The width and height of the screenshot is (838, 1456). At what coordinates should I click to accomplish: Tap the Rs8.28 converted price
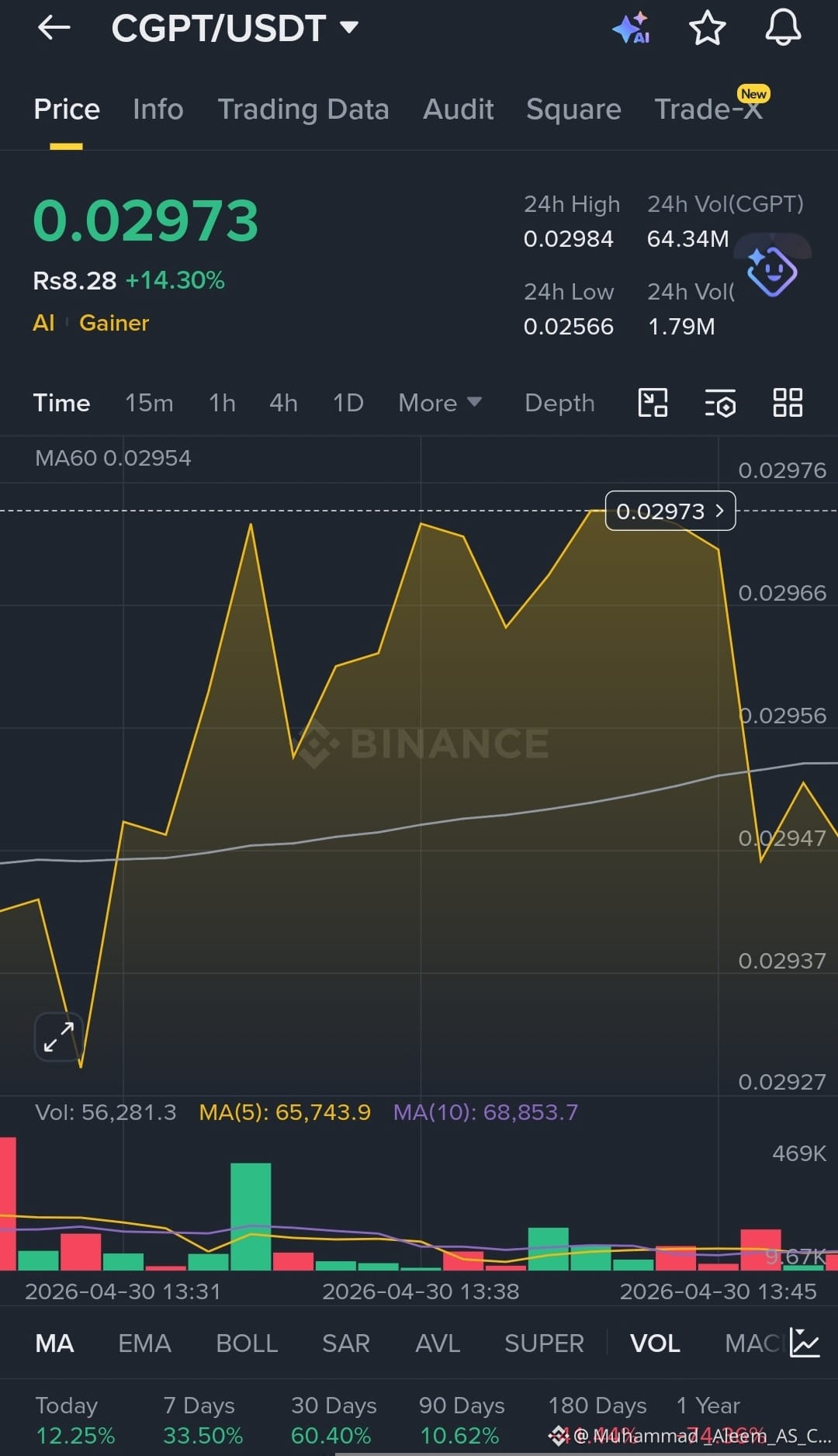(x=74, y=280)
